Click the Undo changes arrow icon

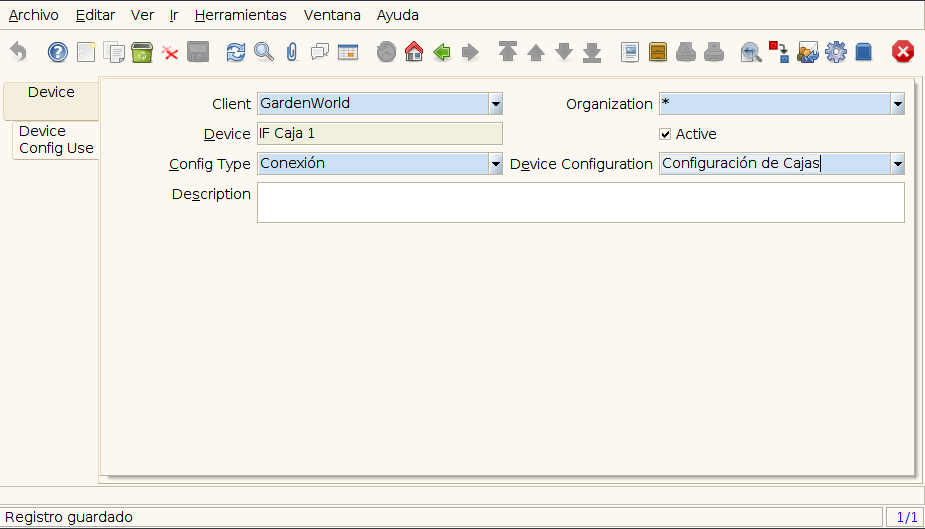19,52
